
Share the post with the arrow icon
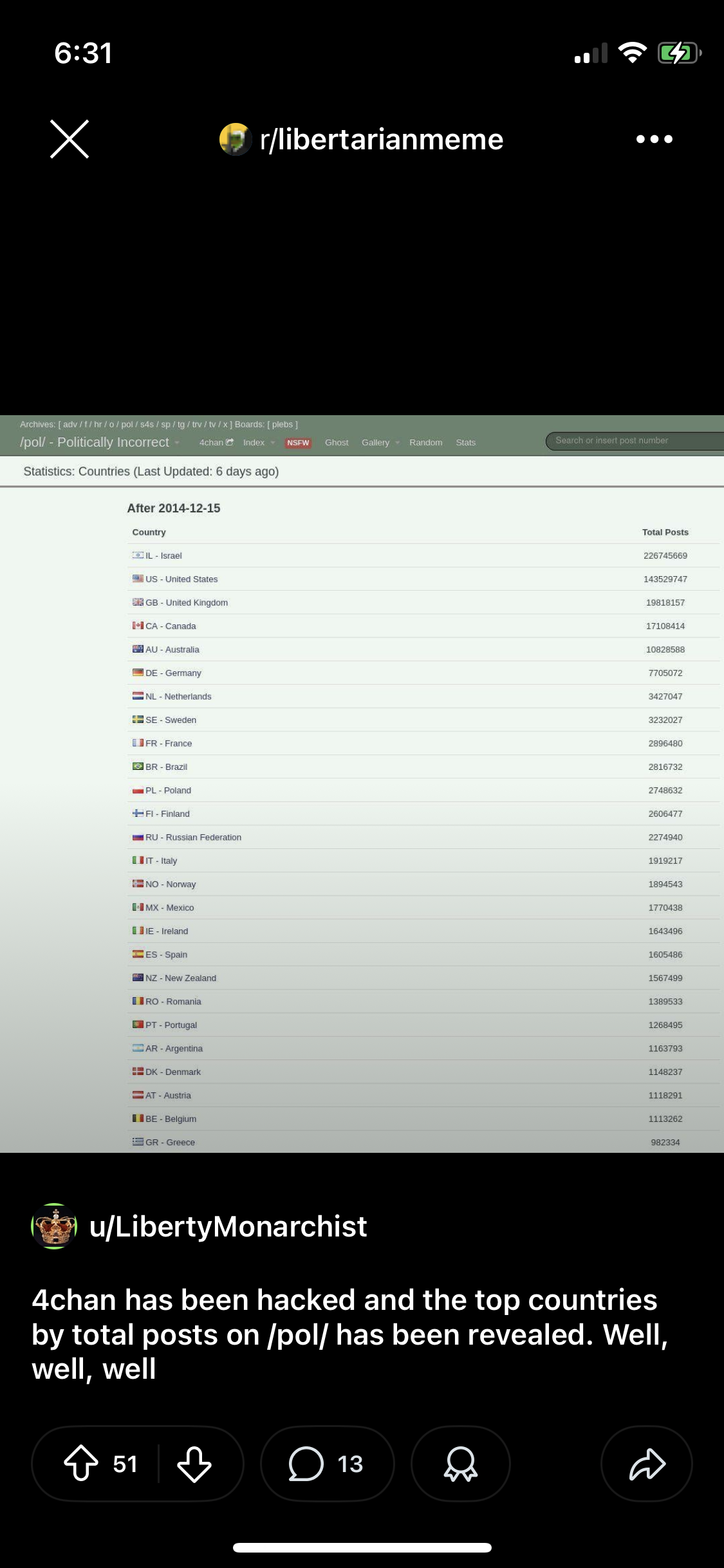[x=647, y=1464]
